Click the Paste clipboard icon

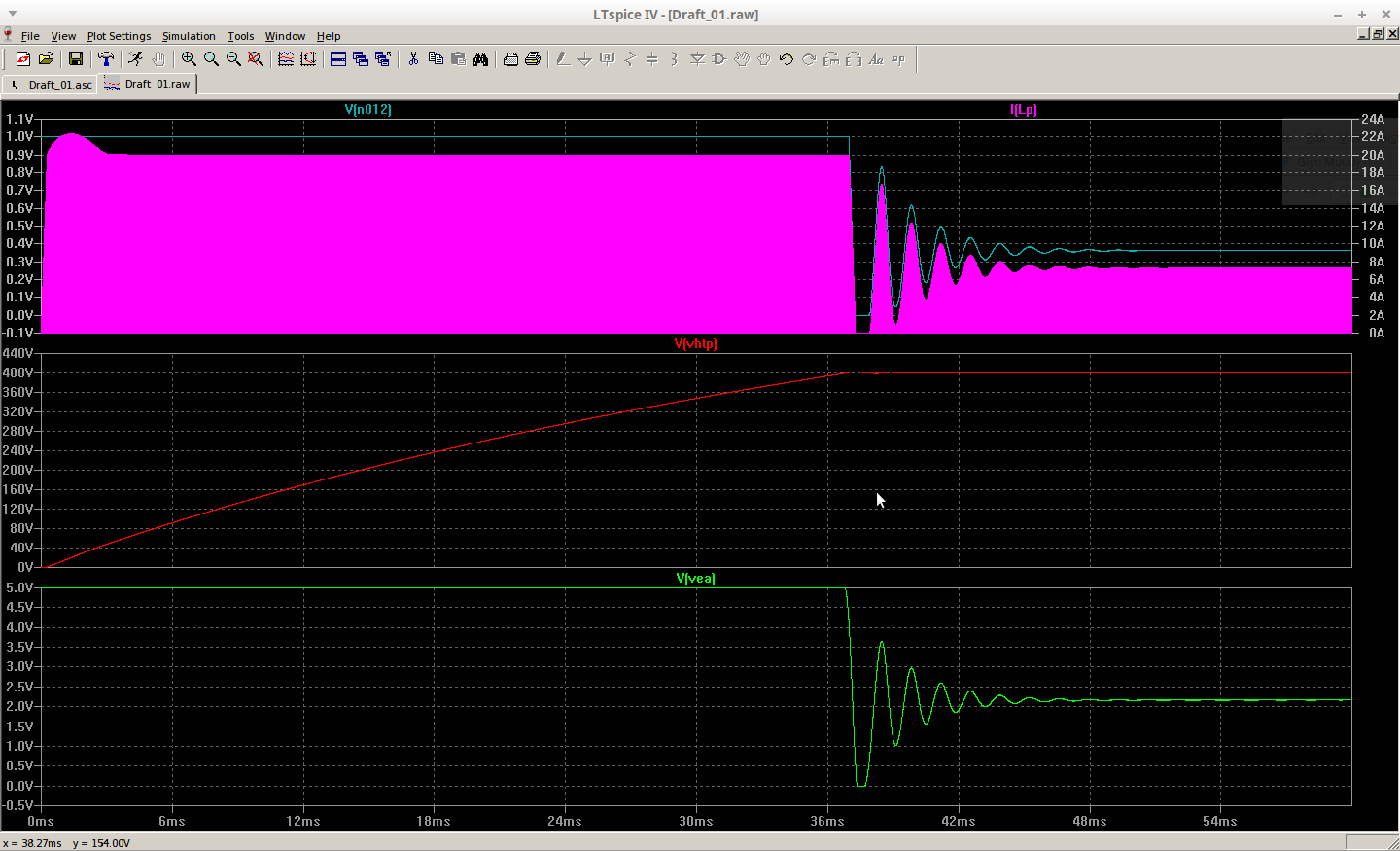[458, 59]
